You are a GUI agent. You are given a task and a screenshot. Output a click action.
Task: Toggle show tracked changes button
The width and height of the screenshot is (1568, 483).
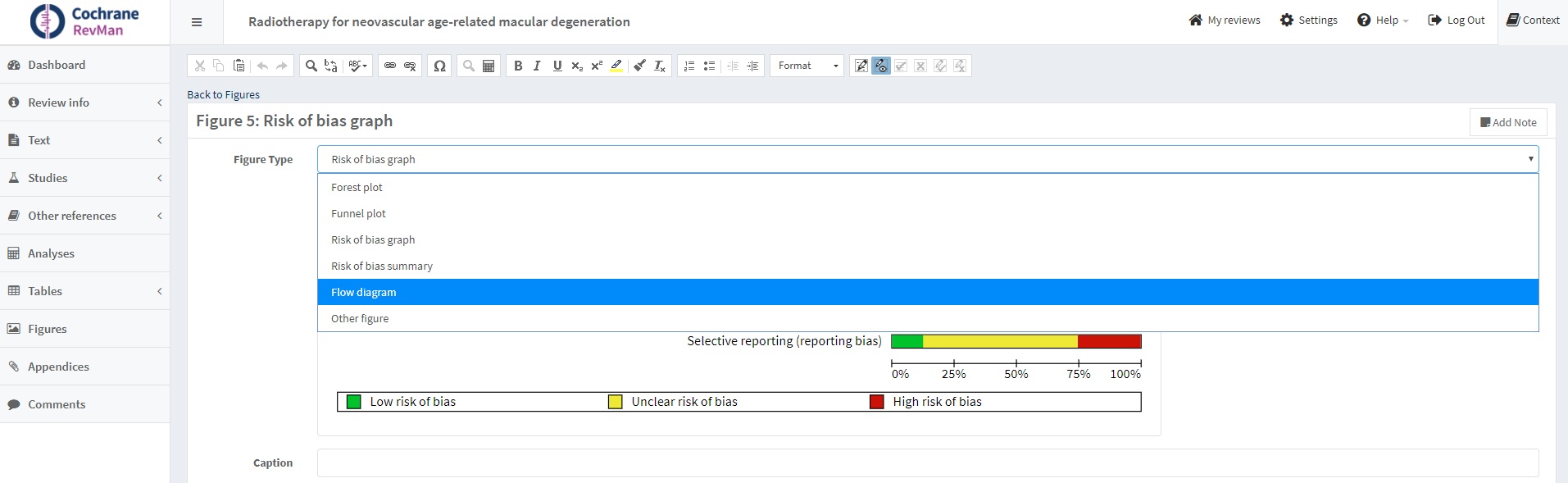pyautogui.click(x=881, y=66)
